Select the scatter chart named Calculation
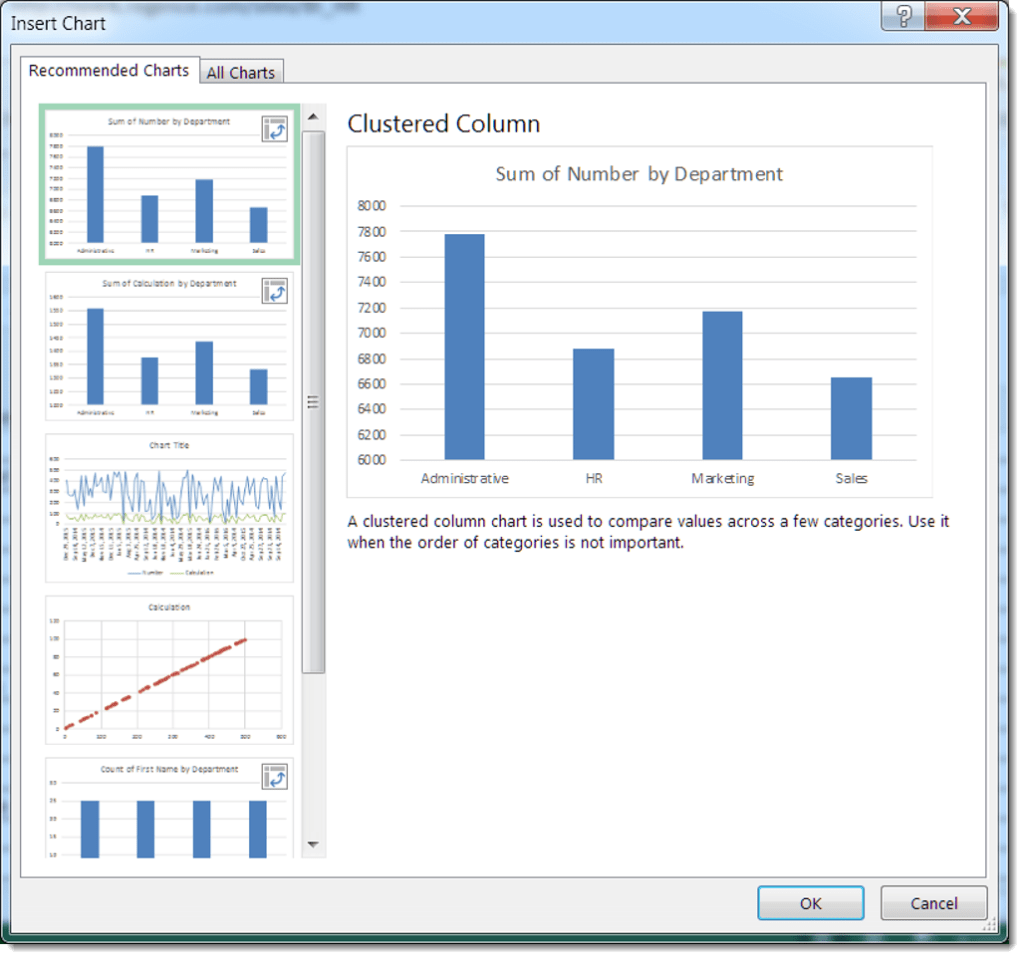The image size is (1024, 959). [x=167, y=670]
